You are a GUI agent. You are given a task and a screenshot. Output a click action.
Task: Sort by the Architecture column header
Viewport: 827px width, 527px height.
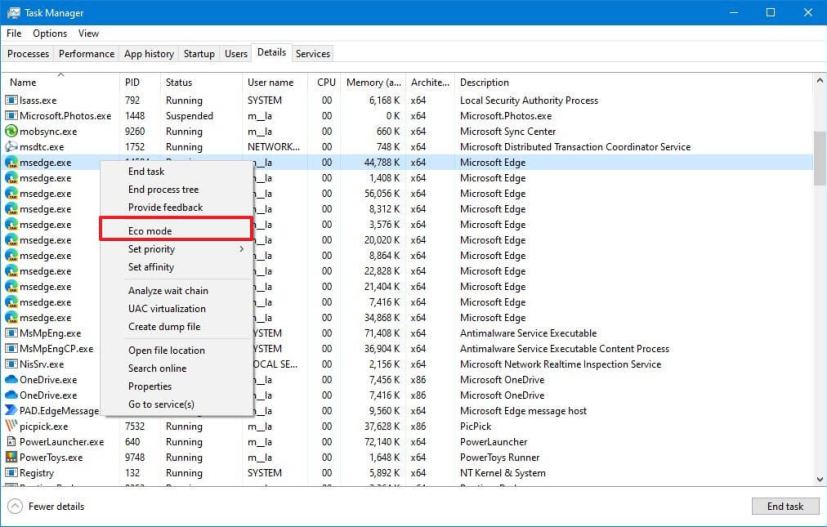(430, 82)
